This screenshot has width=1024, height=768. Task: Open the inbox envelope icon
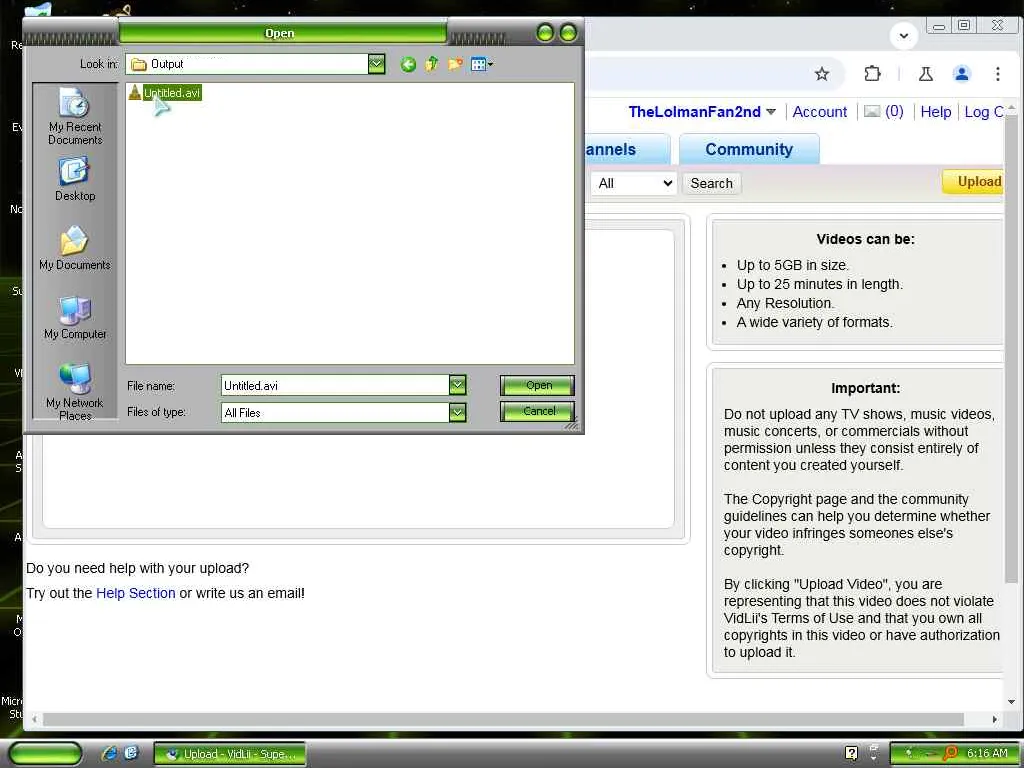point(872,112)
